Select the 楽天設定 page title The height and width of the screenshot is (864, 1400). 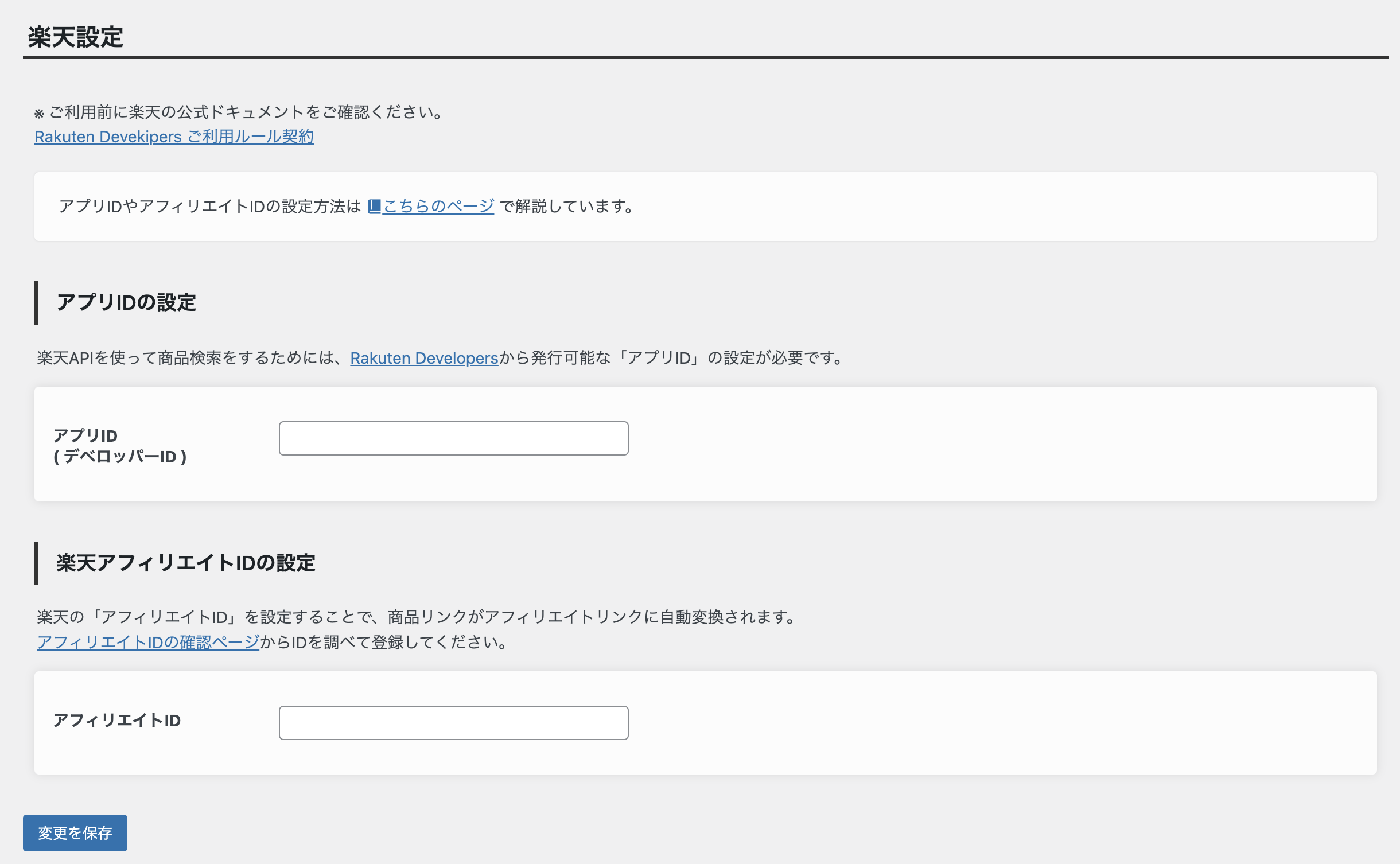pos(76,37)
